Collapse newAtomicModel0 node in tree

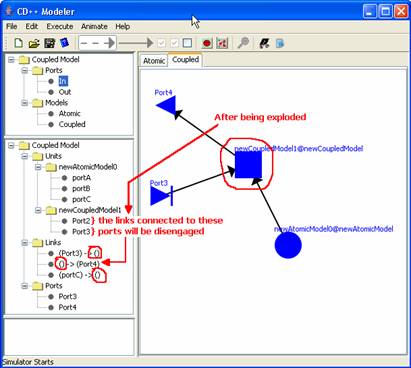(38, 167)
